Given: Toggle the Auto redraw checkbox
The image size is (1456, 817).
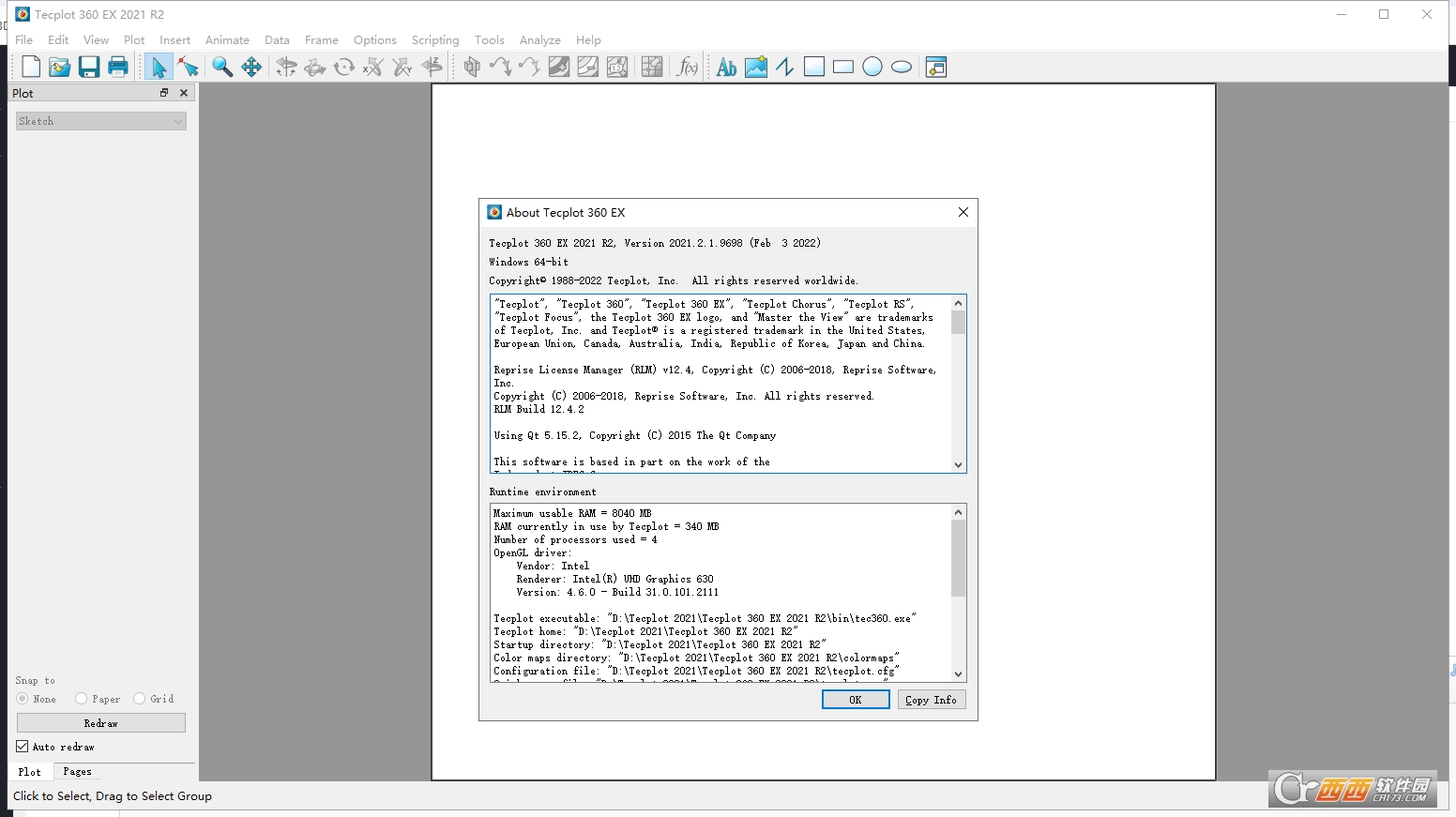Looking at the screenshot, I should 23,747.
